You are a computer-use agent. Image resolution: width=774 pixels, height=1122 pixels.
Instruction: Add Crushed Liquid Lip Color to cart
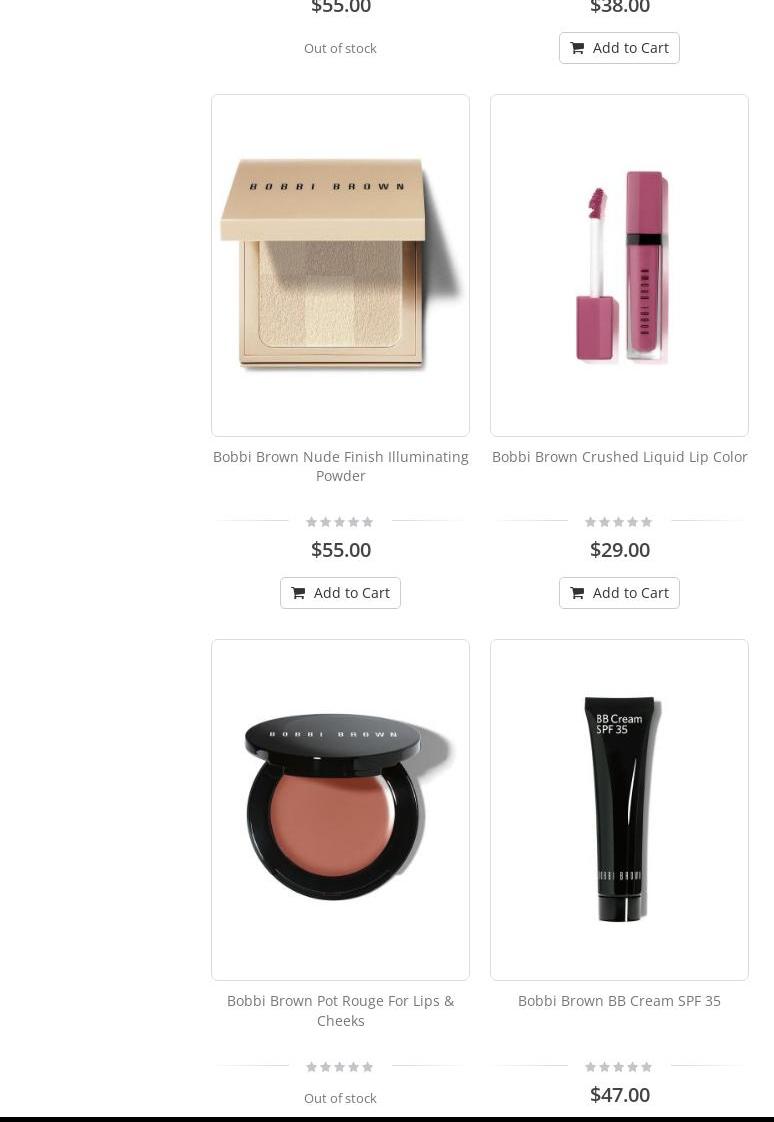click(x=619, y=593)
